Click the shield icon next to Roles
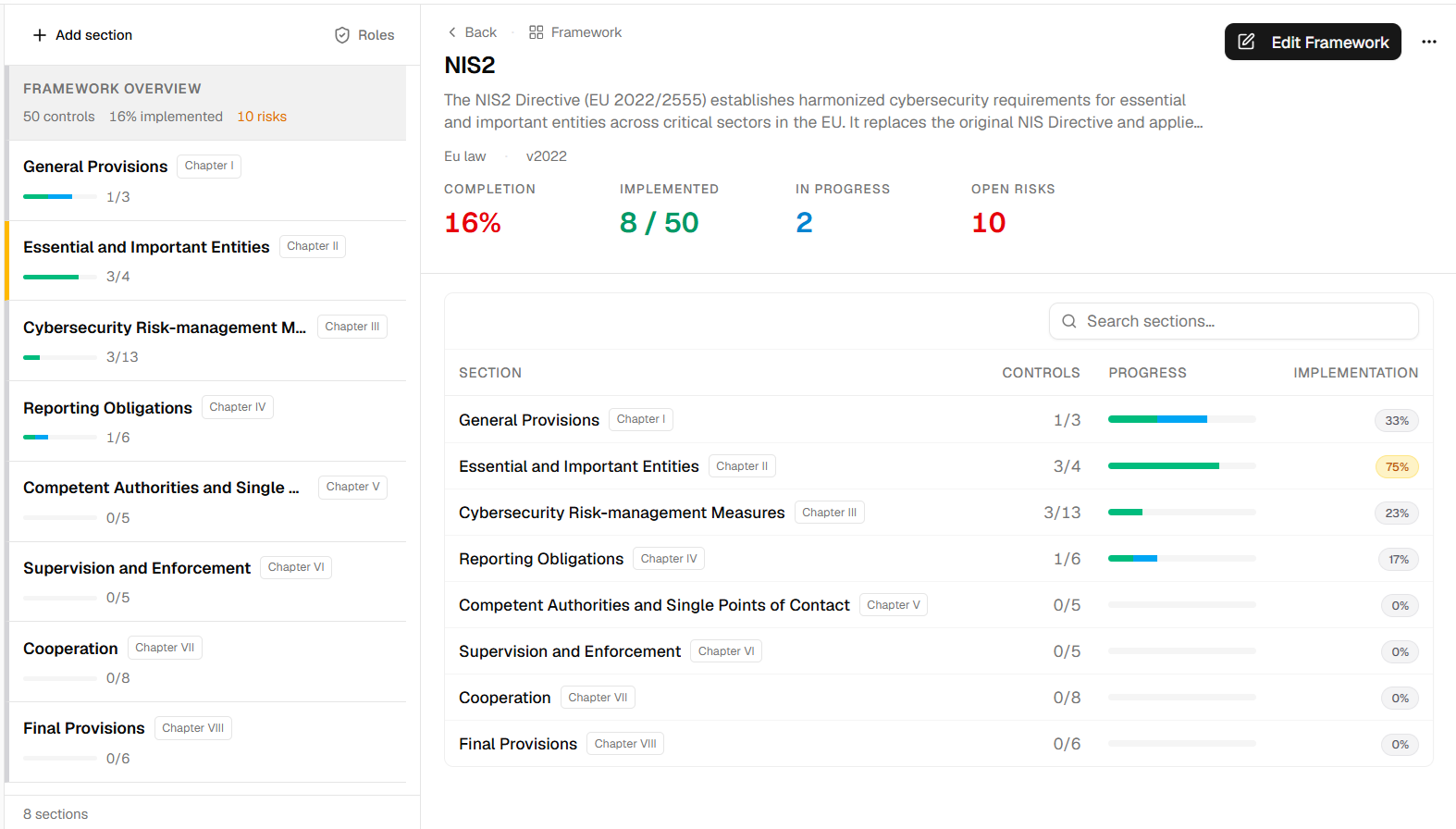Screen dimensions: 1456x829 coord(342,35)
